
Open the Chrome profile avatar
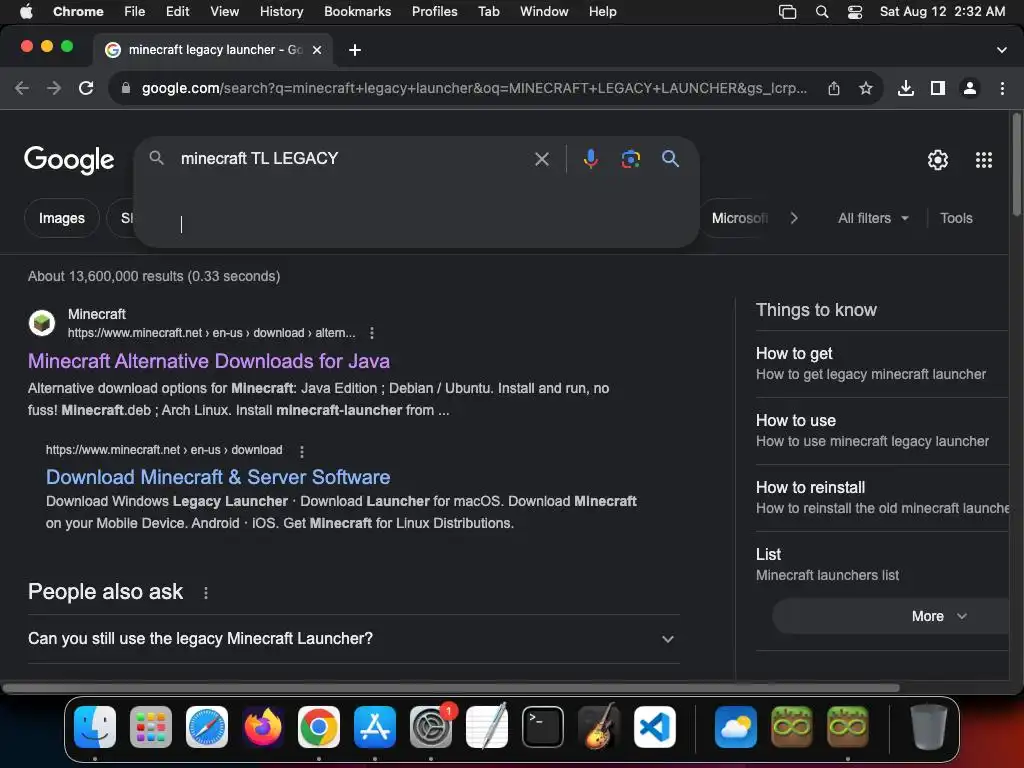(970, 88)
